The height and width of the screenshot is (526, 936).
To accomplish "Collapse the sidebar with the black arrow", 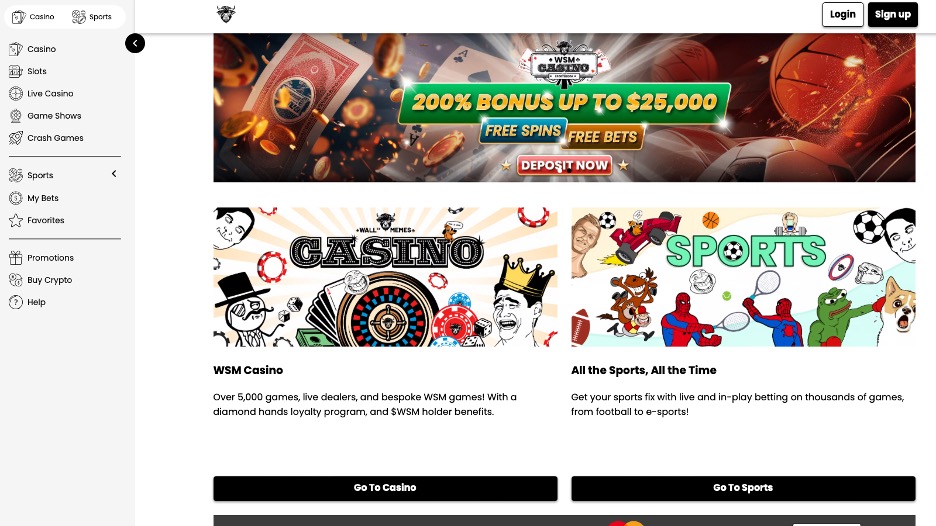I will point(135,43).
